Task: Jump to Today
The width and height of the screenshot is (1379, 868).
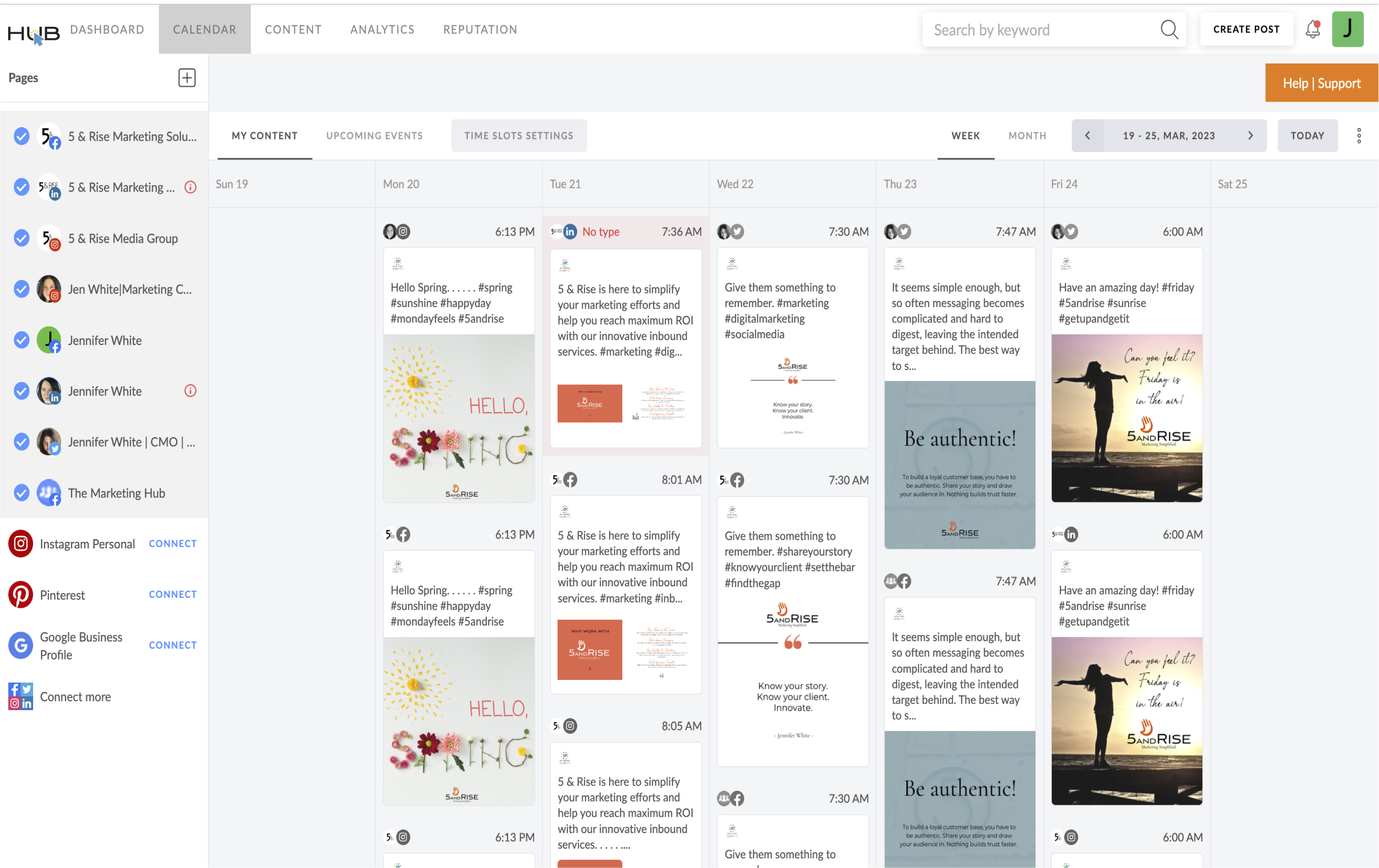Action: click(x=1308, y=136)
